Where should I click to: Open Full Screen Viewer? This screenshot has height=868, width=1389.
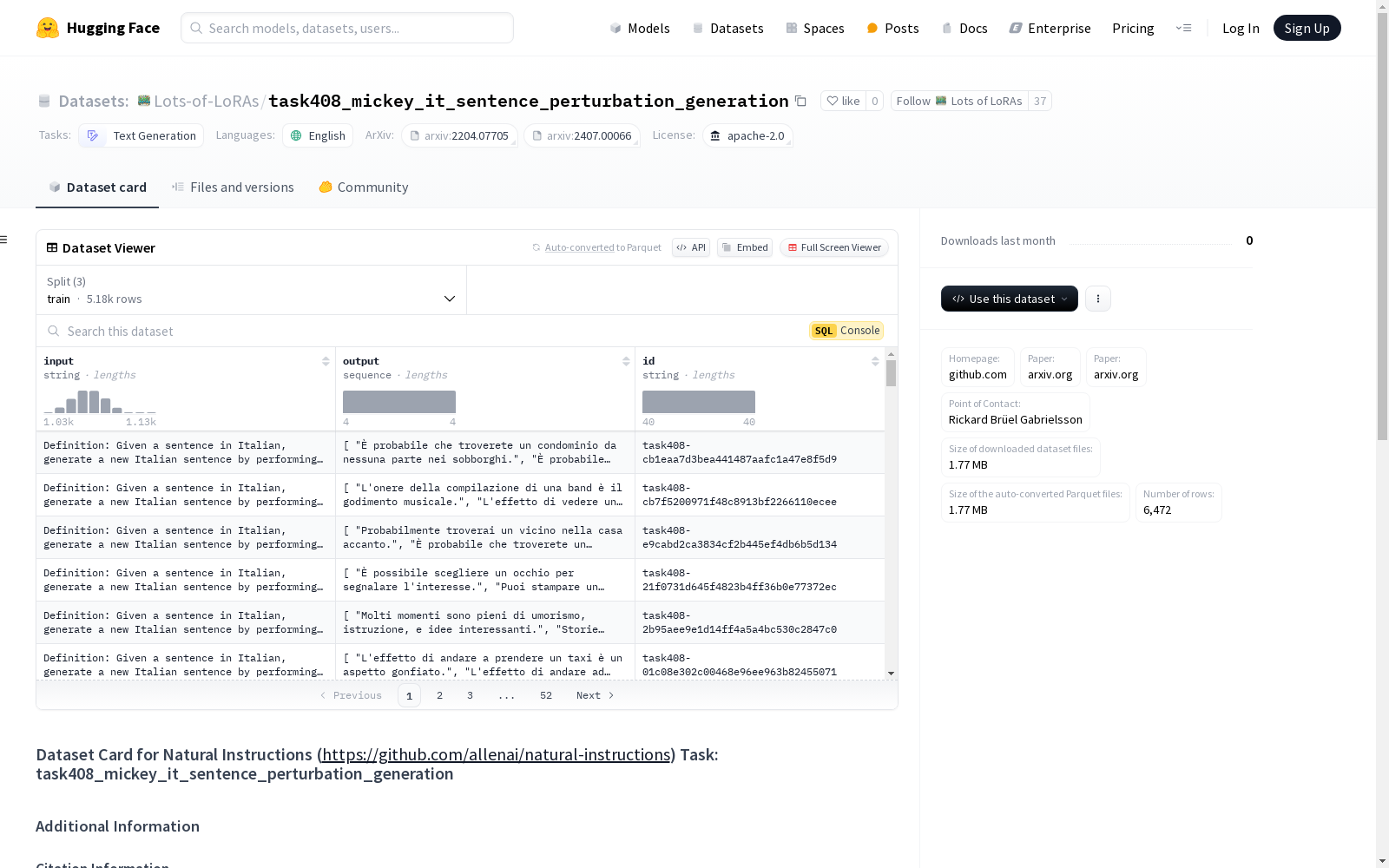[x=833, y=247]
